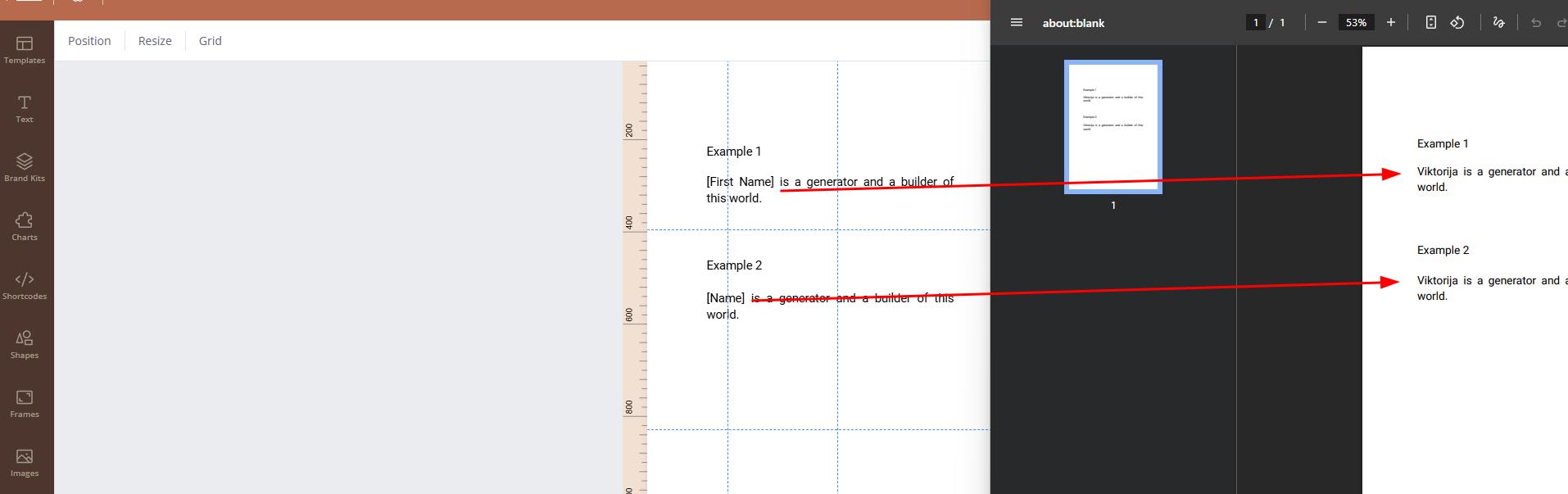This screenshot has width=1568, height=494.
Task: Open the Resize menu
Action: coord(155,41)
